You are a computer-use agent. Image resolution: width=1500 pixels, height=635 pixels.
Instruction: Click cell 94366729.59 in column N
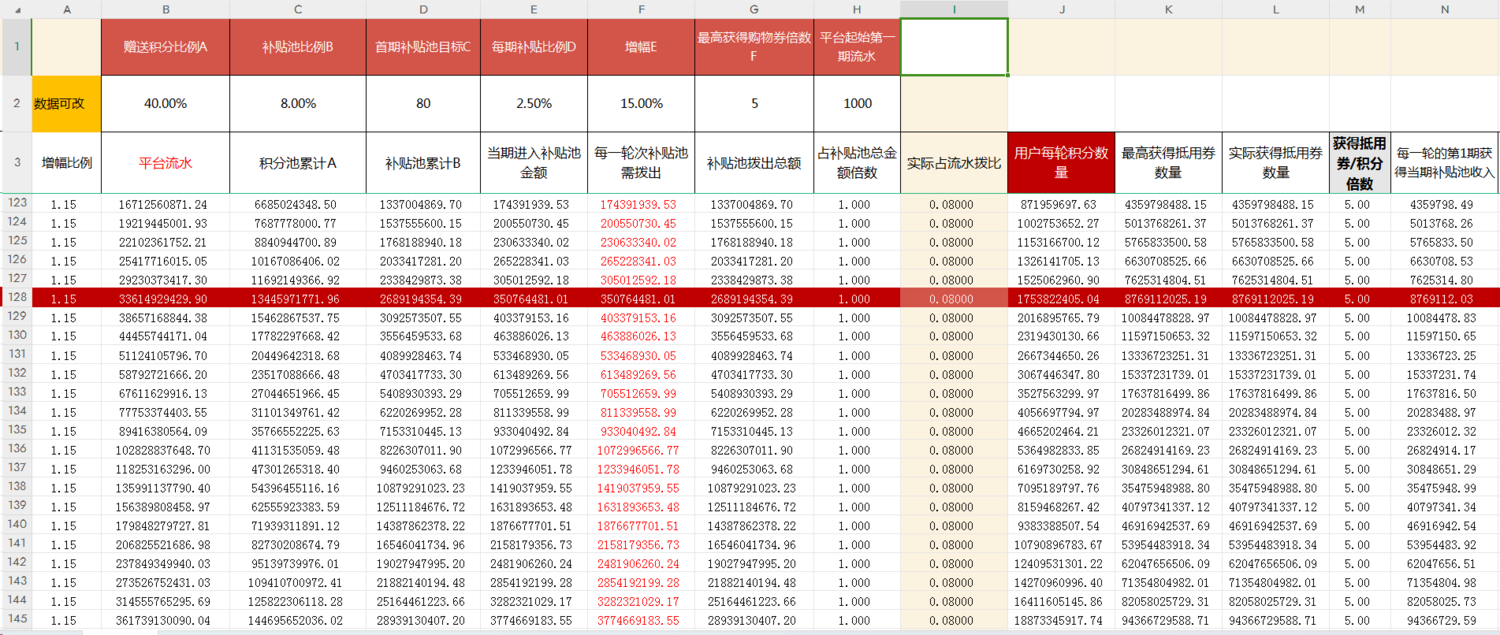click(x=1445, y=620)
